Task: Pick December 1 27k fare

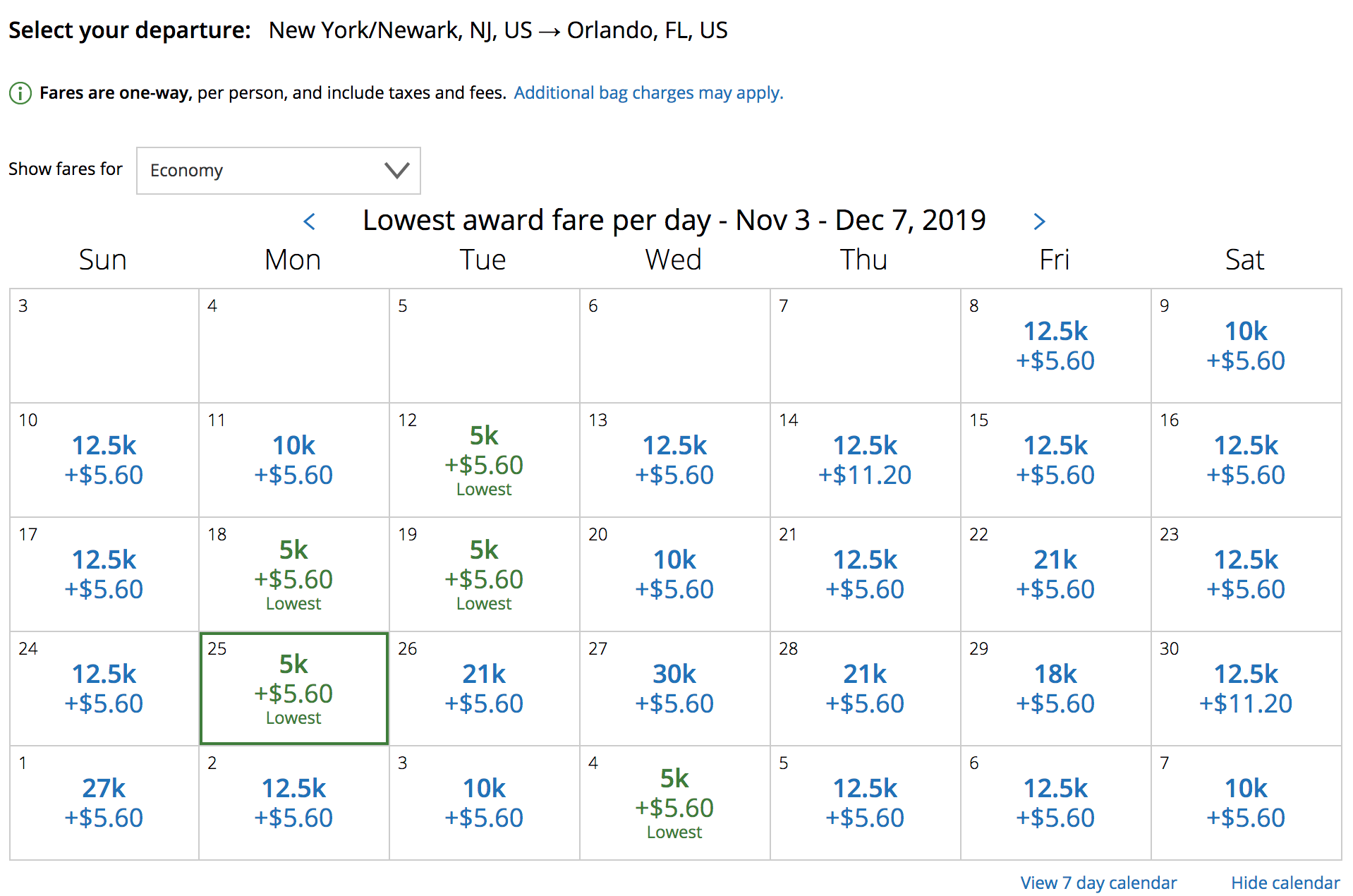Action: (x=104, y=803)
